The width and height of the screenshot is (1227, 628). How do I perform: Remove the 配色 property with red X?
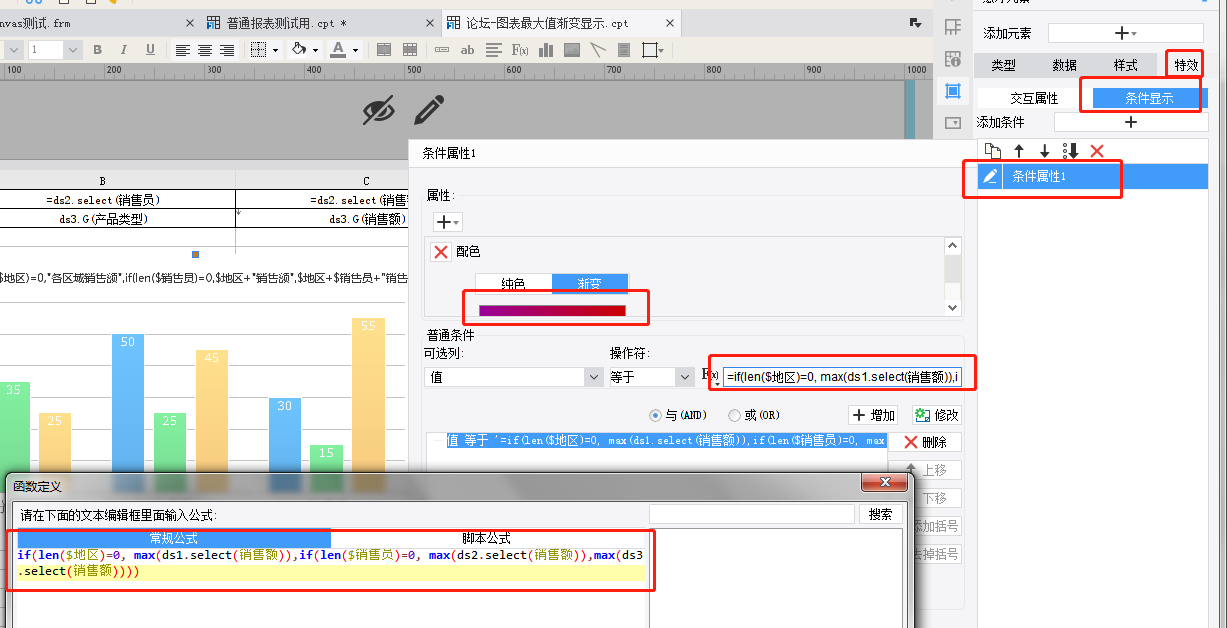(440, 252)
